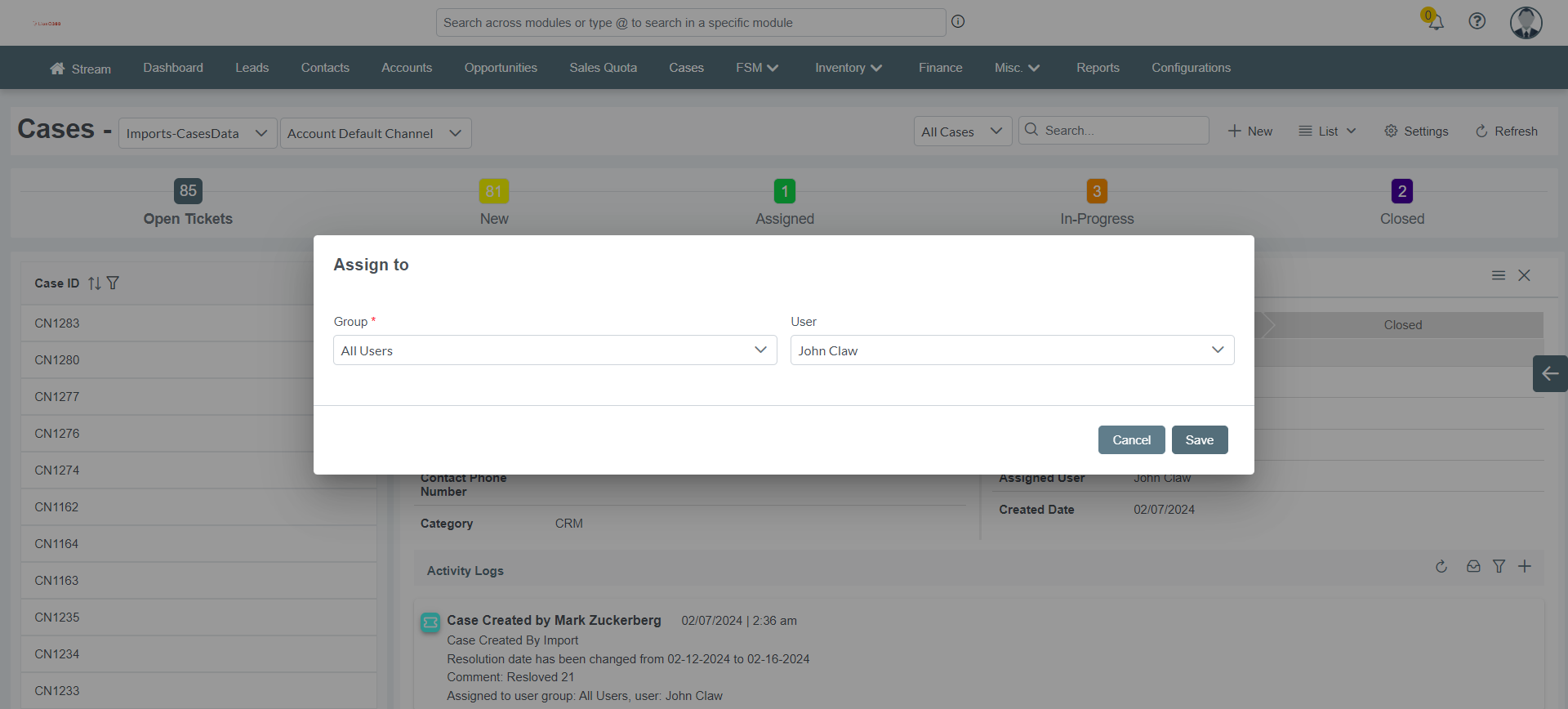Open the All Cases filter dropdown
The image size is (1568, 709).
pos(962,132)
